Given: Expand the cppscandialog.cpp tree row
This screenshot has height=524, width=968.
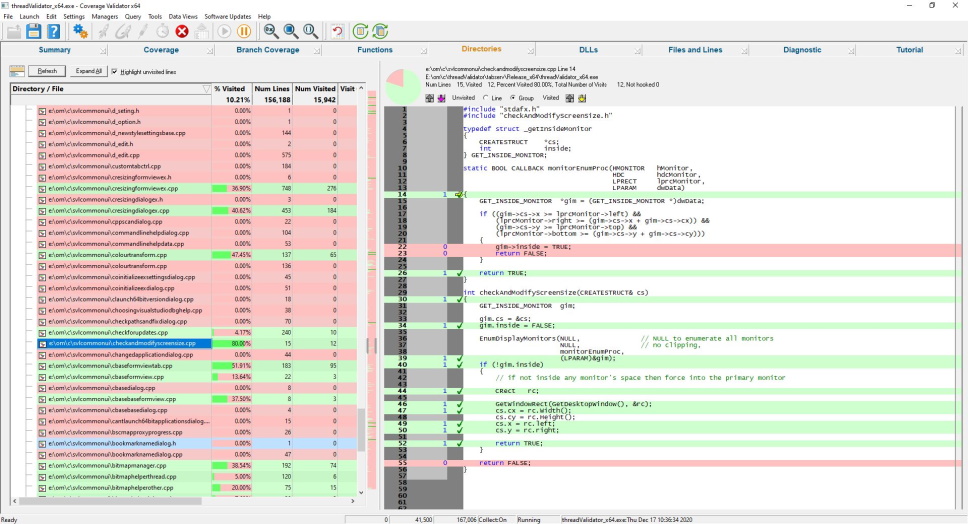Looking at the screenshot, I should pos(42,222).
